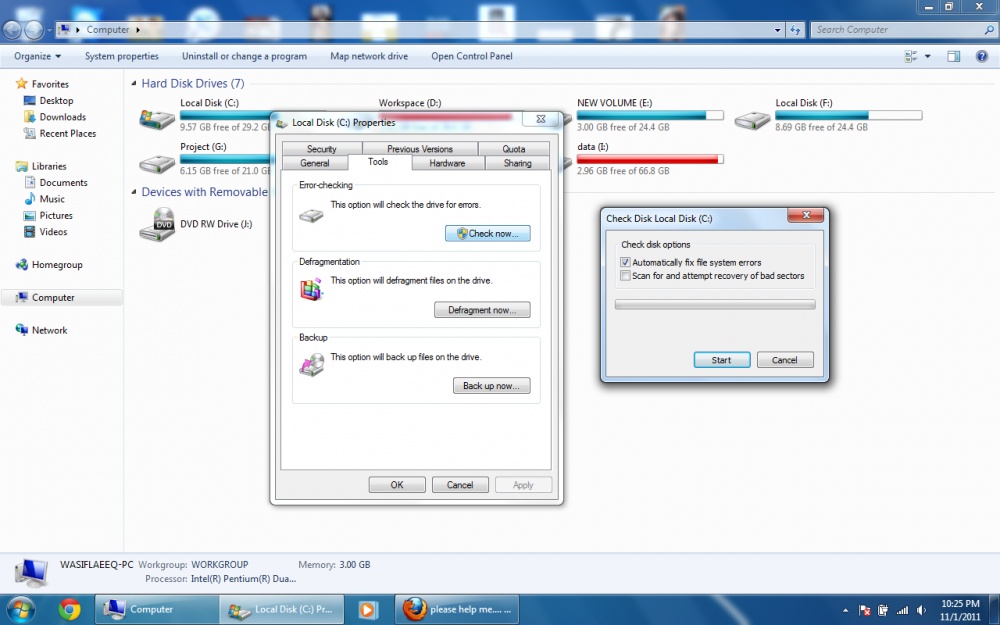
Task: Expand the change view options arrow
Action: 926,57
